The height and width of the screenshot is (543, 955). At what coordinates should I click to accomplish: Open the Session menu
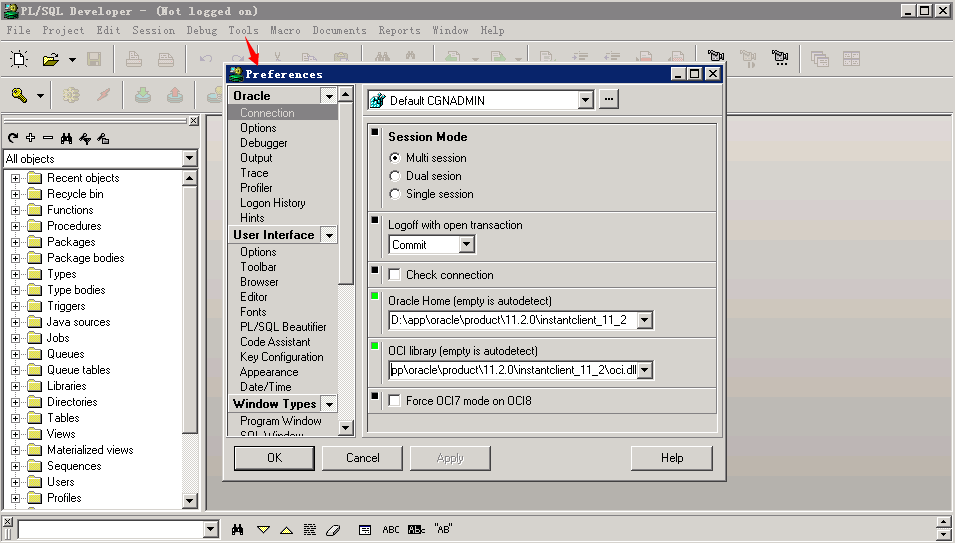pyautogui.click(x=153, y=30)
